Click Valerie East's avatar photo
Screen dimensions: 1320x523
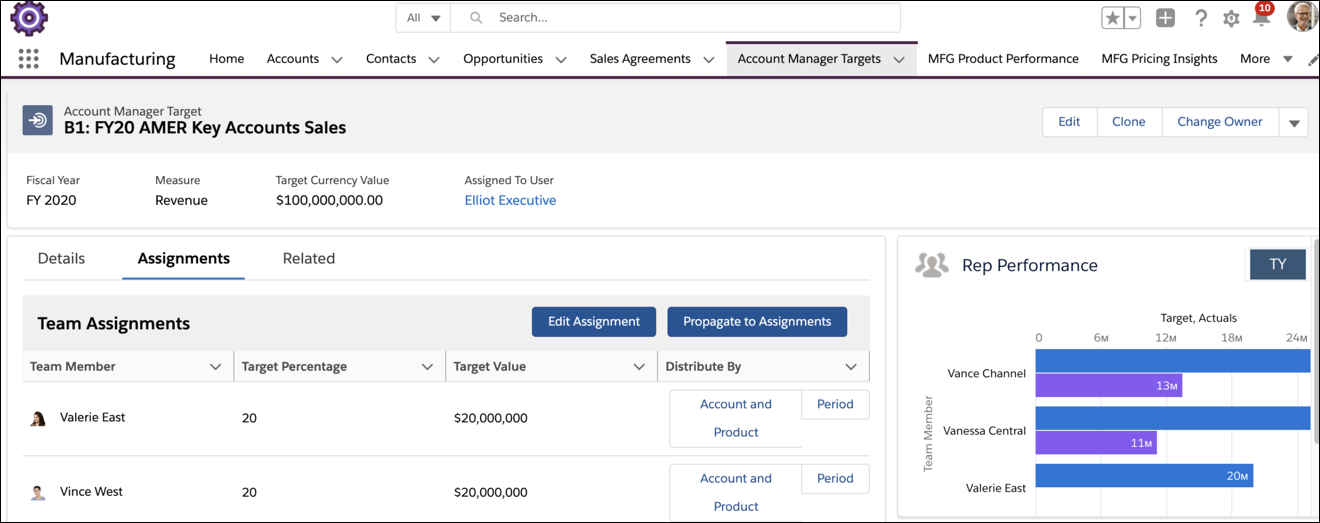pyautogui.click(x=38, y=418)
